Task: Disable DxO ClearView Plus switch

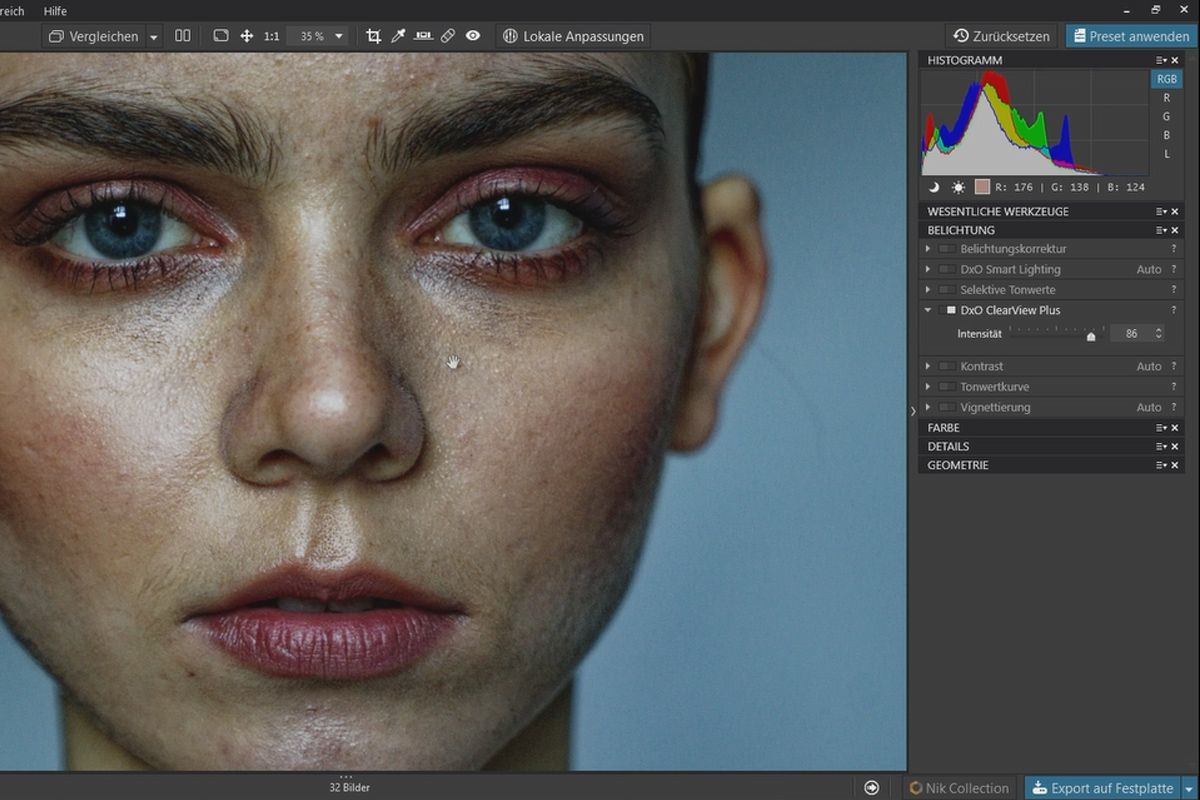Action: point(947,310)
